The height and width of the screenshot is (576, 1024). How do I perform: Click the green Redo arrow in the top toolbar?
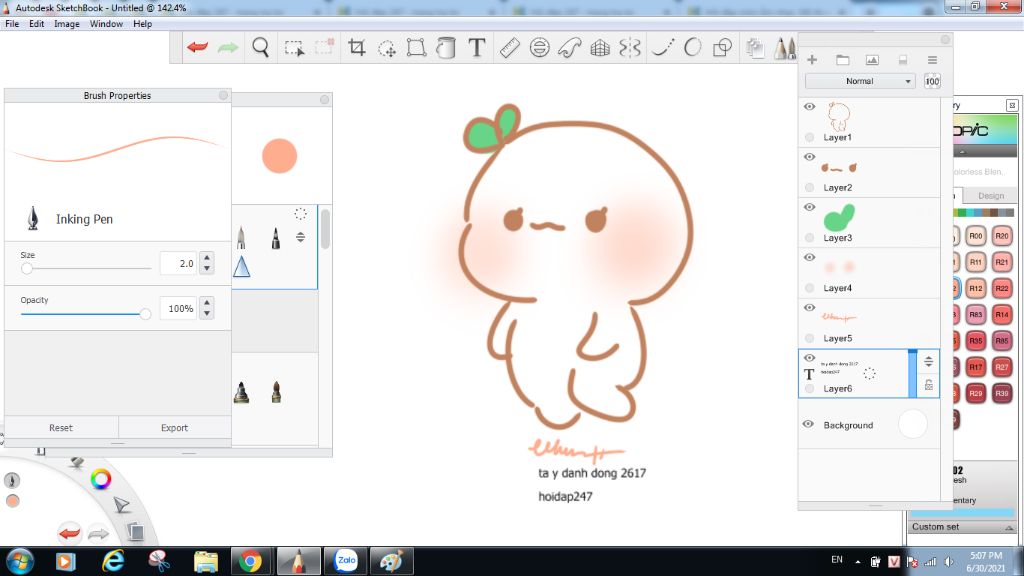(x=228, y=47)
